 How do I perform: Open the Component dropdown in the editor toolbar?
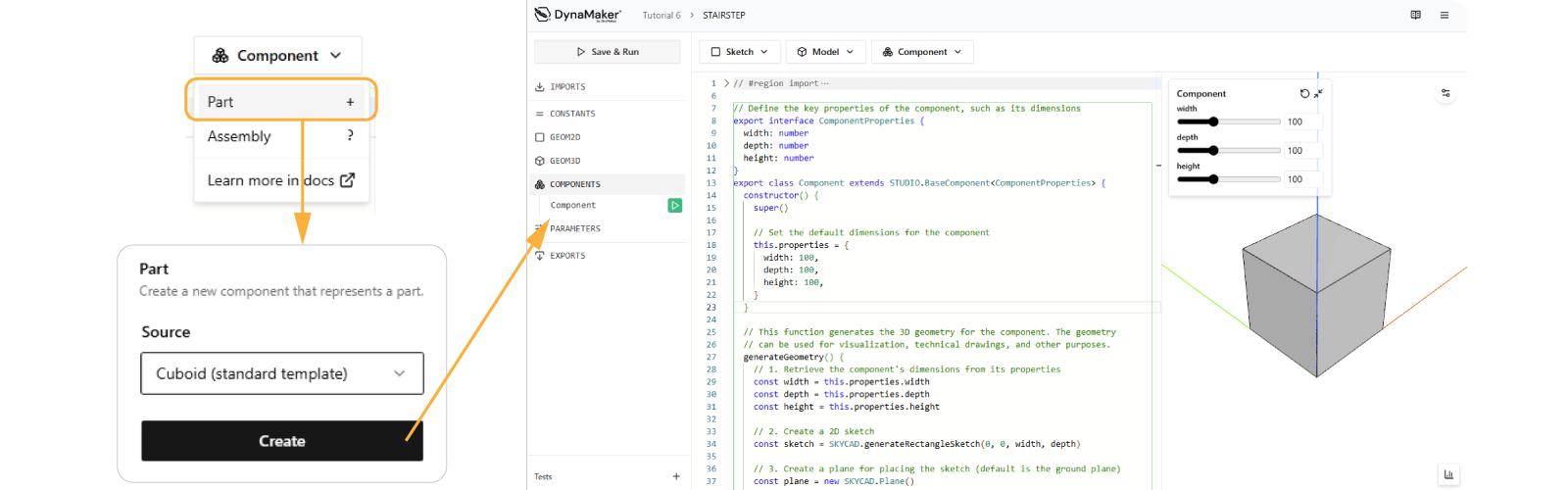click(x=922, y=52)
